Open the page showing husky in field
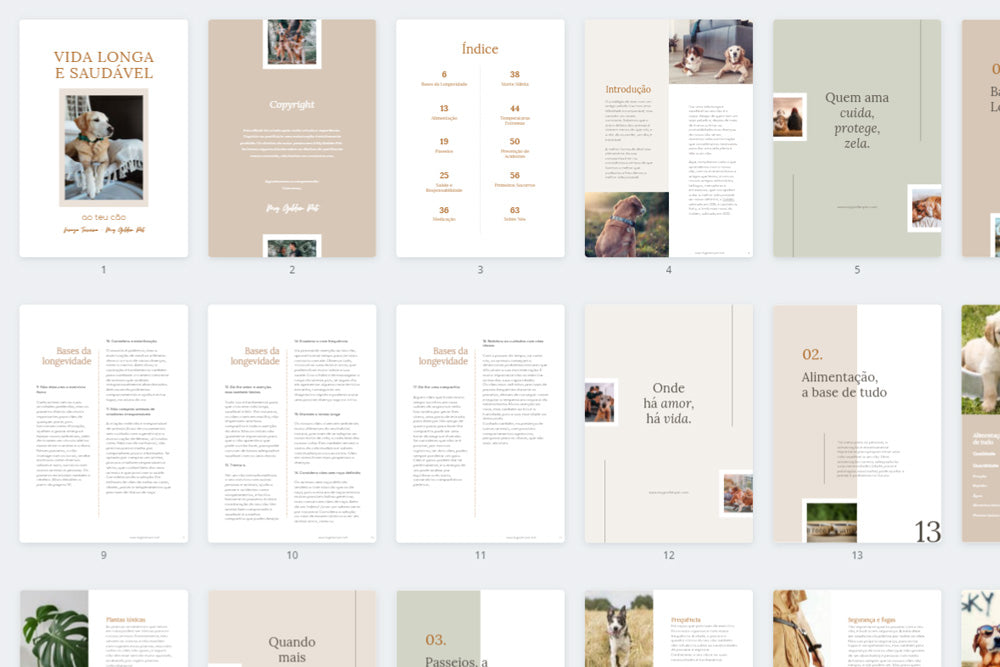The width and height of the screenshot is (1000, 667). click(668, 629)
